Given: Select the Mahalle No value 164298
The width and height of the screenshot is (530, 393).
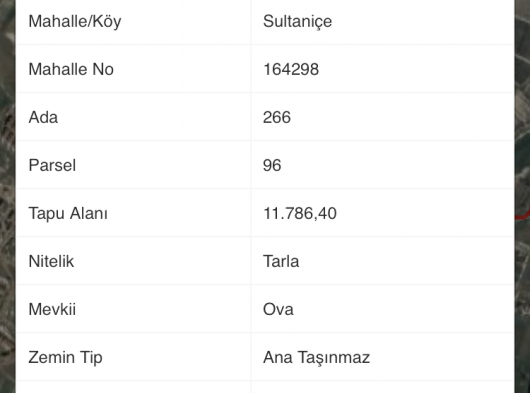Looking at the screenshot, I should (x=291, y=69).
